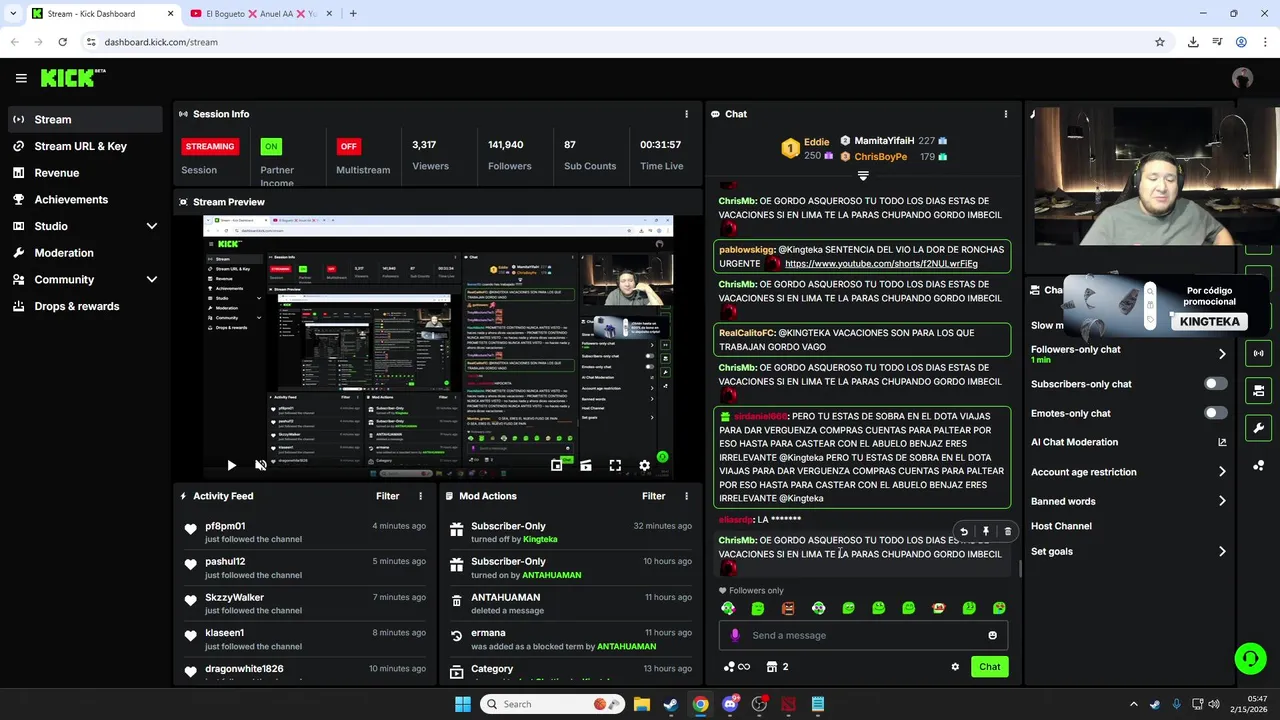Click the green Chat send button
Image resolution: width=1280 pixels, height=720 pixels.
(x=989, y=667)
